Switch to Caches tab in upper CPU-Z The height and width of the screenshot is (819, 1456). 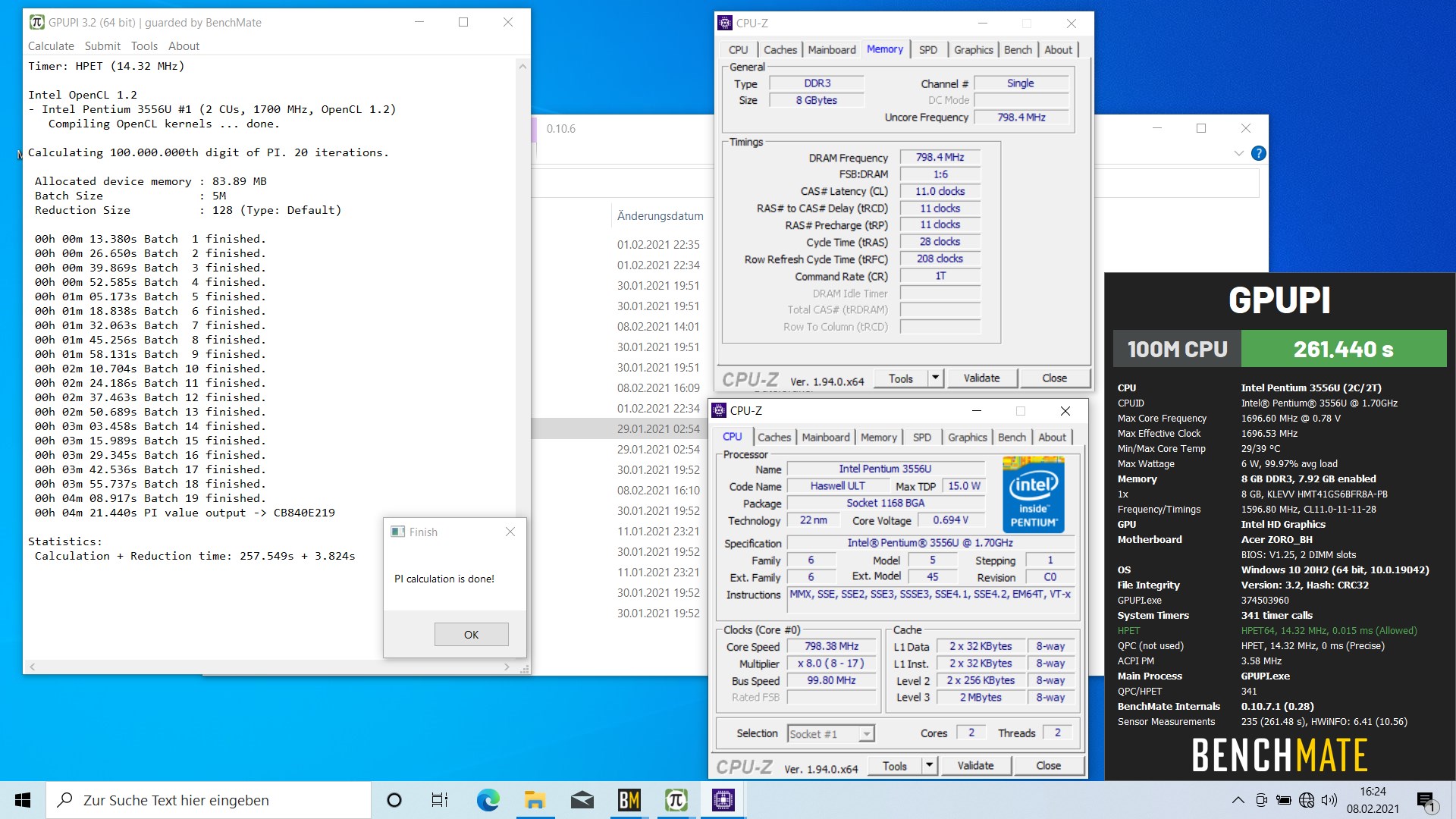tap(780, 49)
